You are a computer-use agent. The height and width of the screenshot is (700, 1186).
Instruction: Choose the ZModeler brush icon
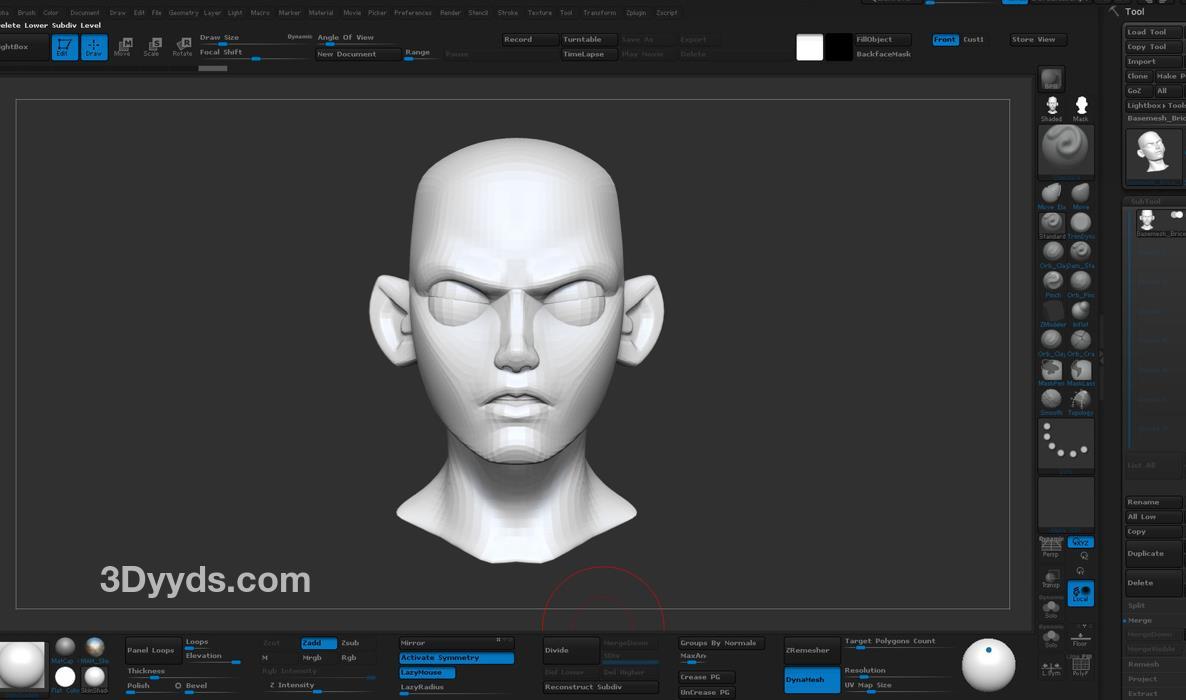click(x=1051, y=311)
